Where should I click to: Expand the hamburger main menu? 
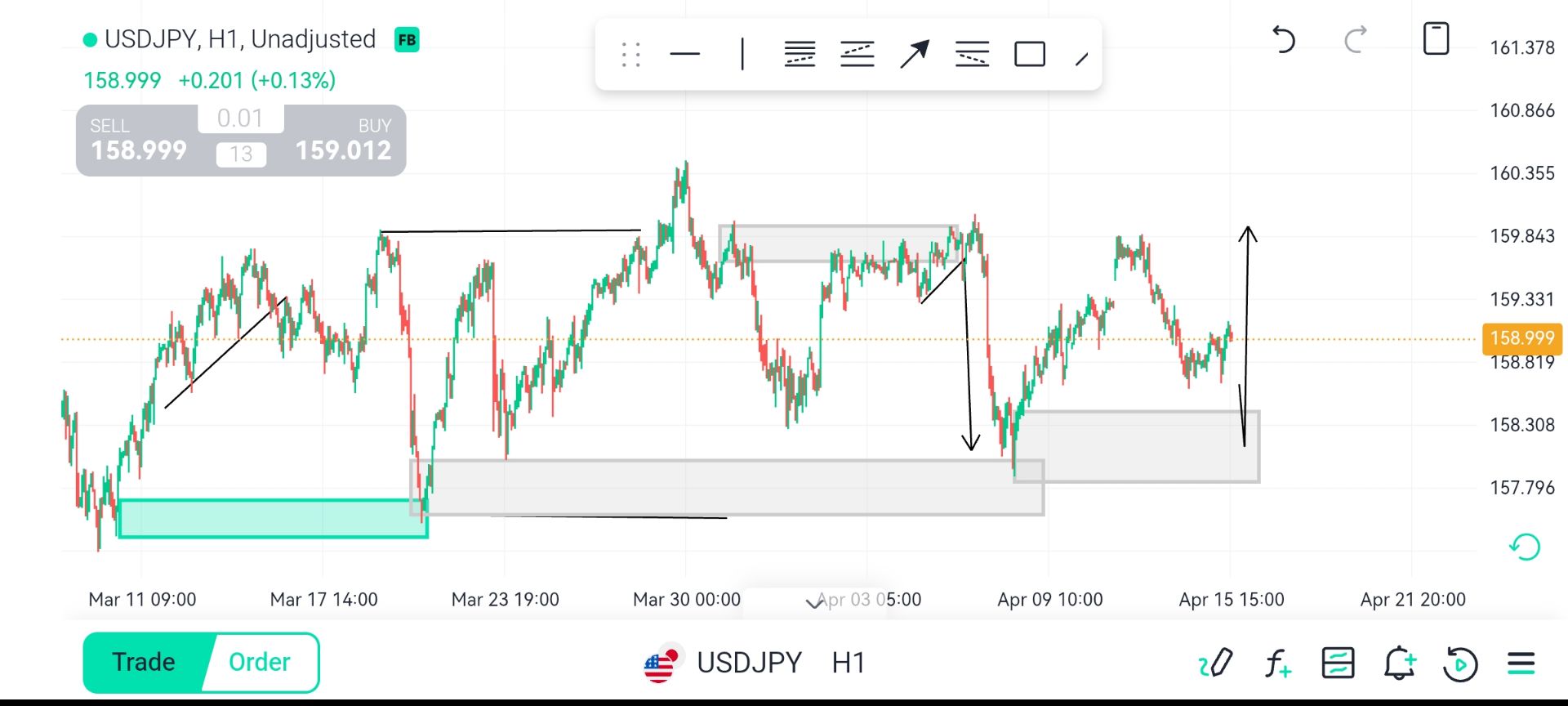[x=1521, y=663]
